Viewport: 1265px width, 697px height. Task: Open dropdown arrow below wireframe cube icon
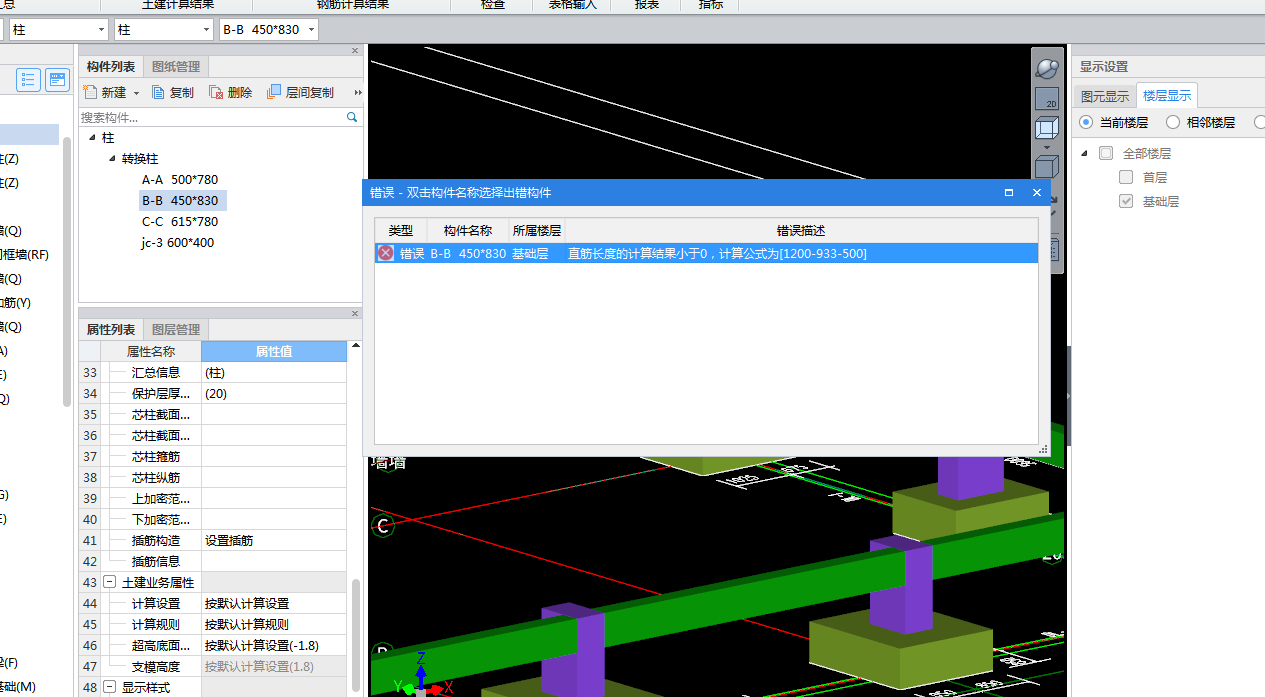tap(1046, 147)
